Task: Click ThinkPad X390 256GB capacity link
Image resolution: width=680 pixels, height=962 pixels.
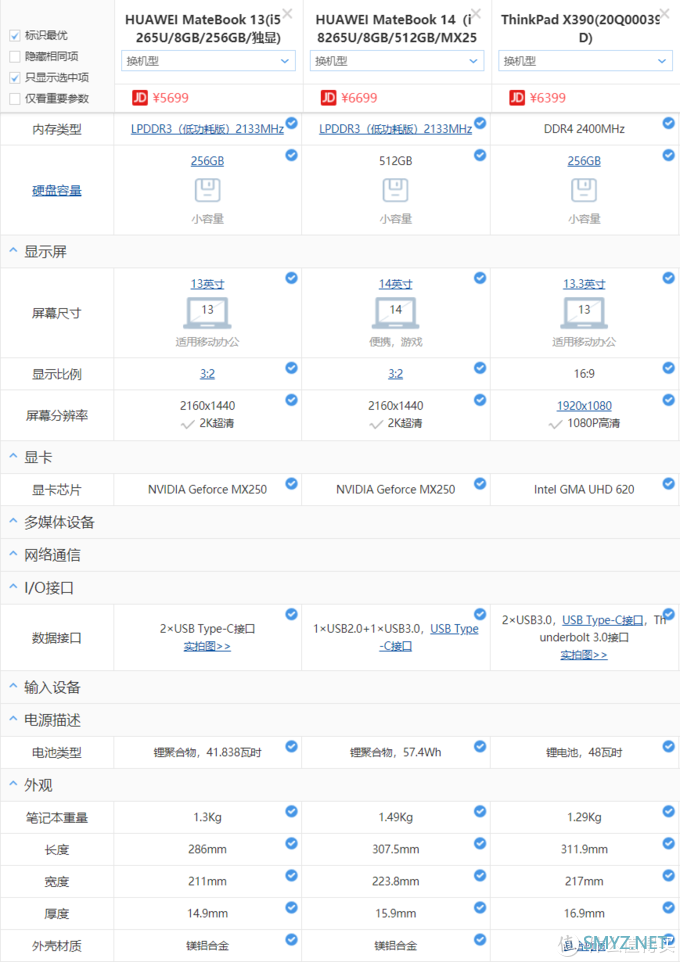Action: [584, 161]
